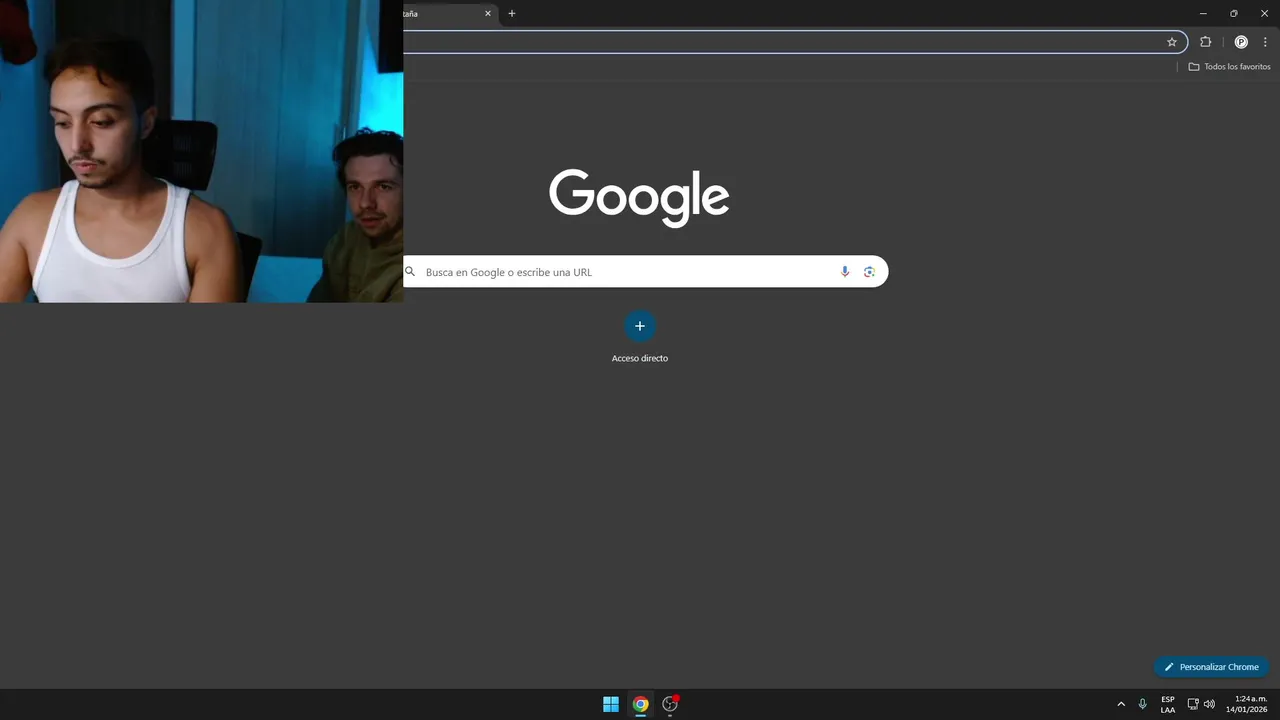Click the tray microphone icon
The height and width of the screenshot is (720, 1280).
(x=1143, y=704)
